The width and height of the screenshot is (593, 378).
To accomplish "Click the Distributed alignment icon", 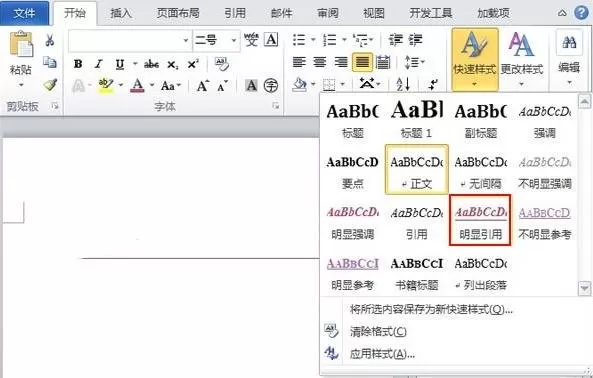I will pyautogui.click(x=383, y=62).
